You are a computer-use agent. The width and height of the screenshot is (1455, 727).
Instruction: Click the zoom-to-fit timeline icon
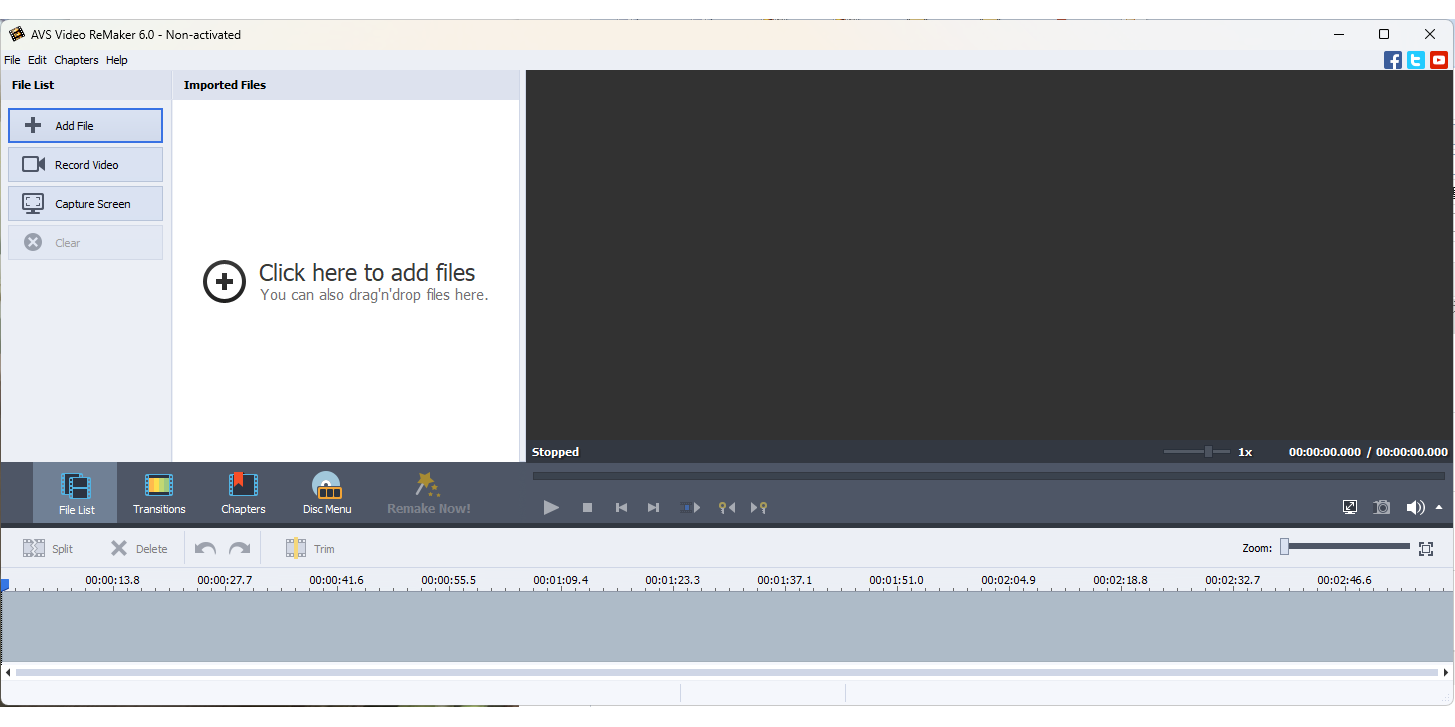1426,548
